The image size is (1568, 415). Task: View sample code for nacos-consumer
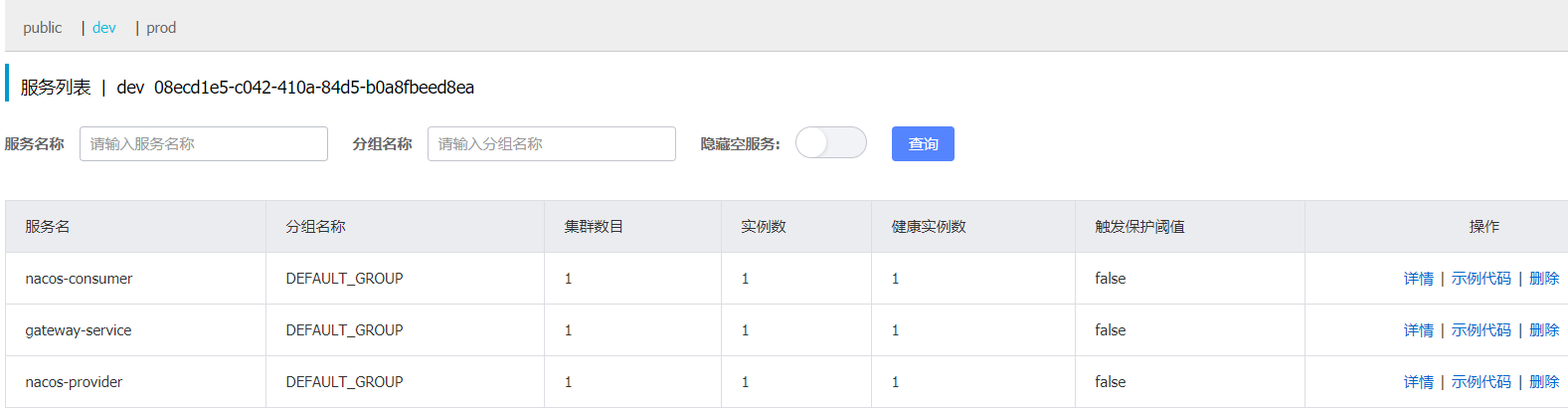pos(1481,279)
